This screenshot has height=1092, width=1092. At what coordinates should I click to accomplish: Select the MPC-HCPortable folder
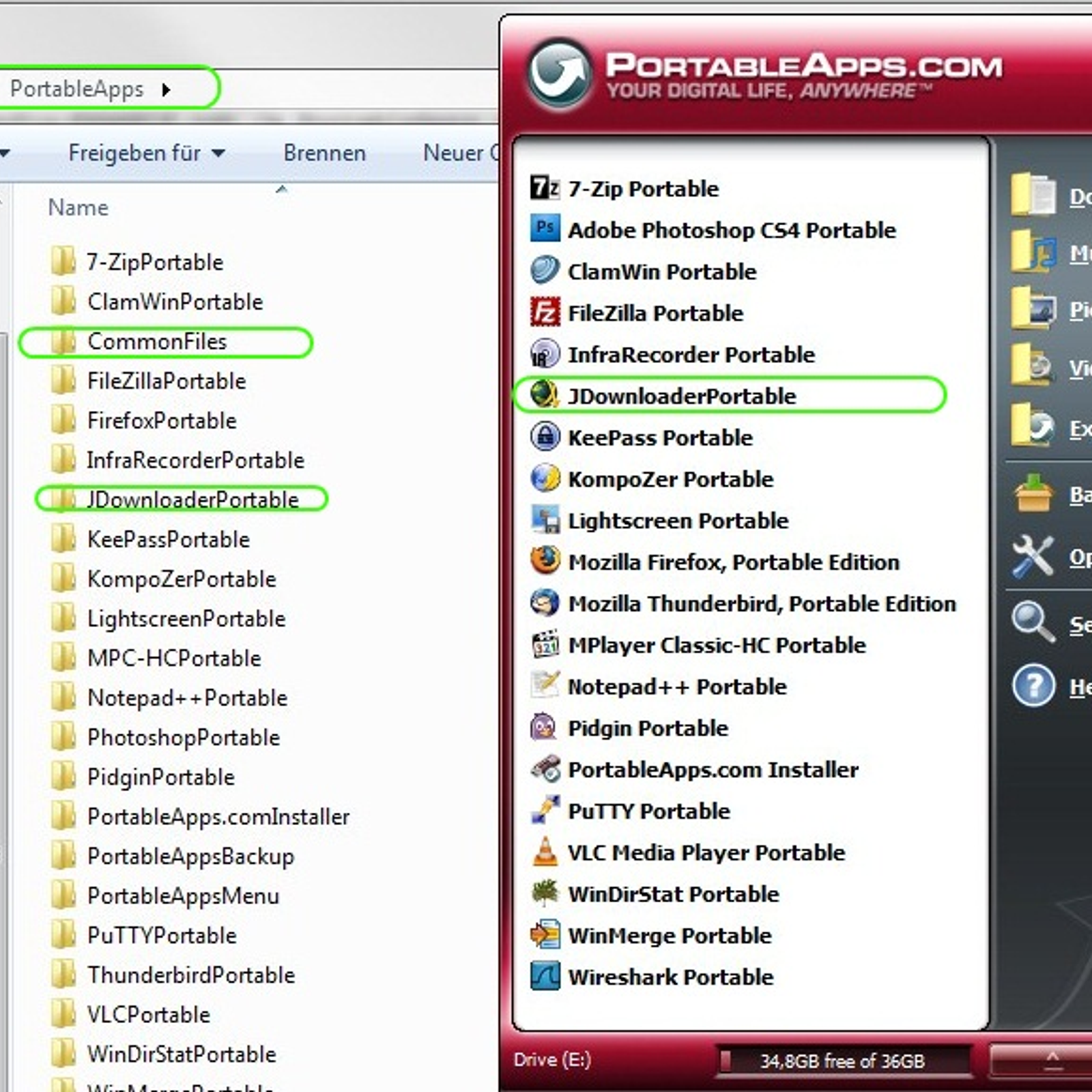tap(156, 658)
